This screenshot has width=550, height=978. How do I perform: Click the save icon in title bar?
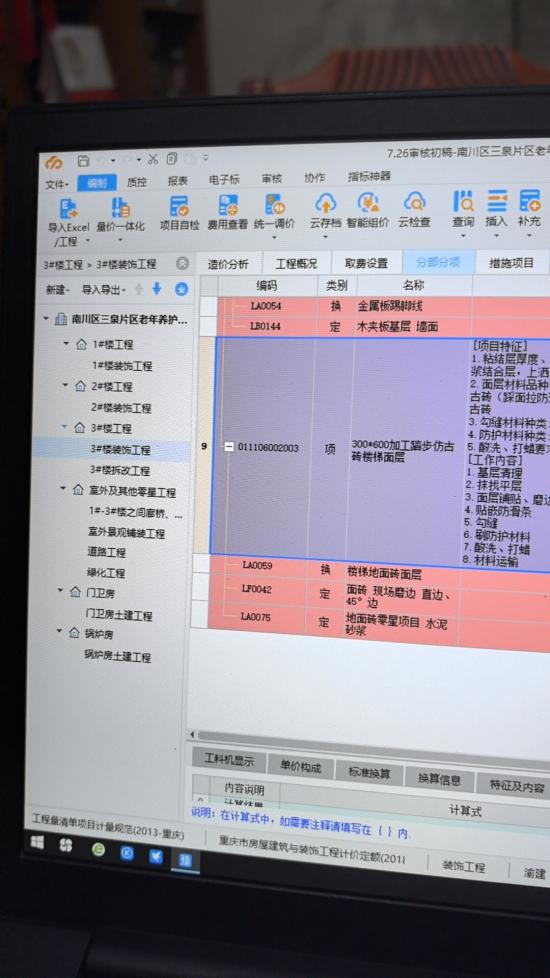[x=84, y=161]
